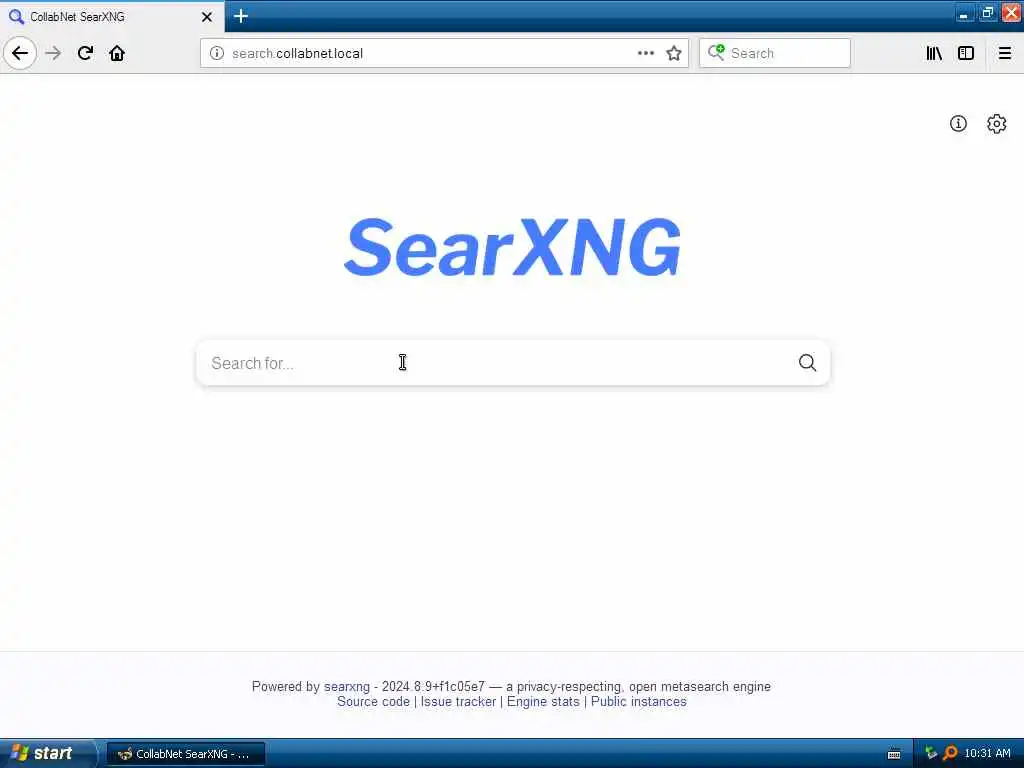1024x768 pixels.
Task: Show the sidebar panel
Action: click(x=966, y=53)
